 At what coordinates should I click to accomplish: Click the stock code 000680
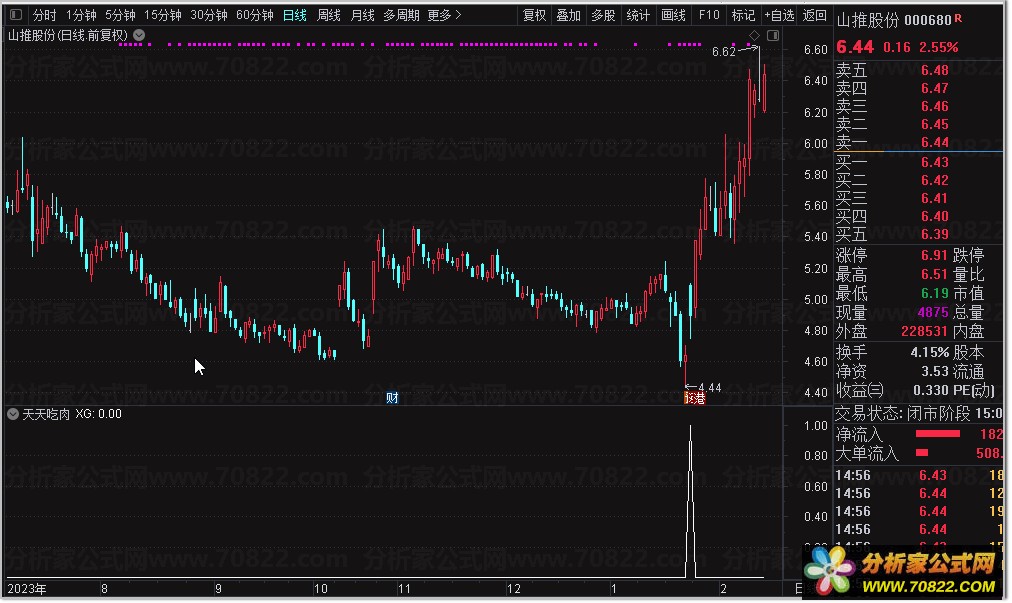(x=927, y=21)
